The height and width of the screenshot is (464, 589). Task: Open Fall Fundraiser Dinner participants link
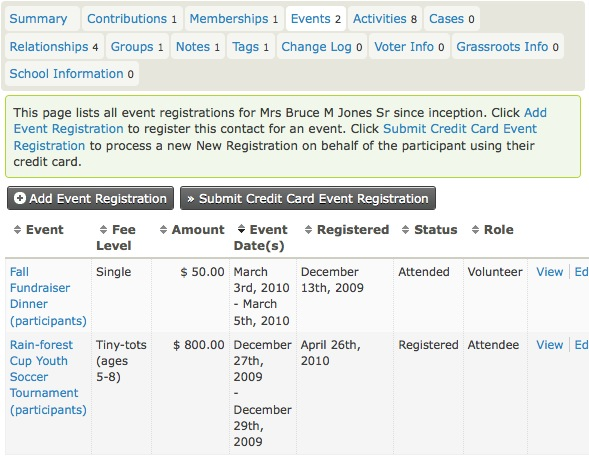coord(48,296)
